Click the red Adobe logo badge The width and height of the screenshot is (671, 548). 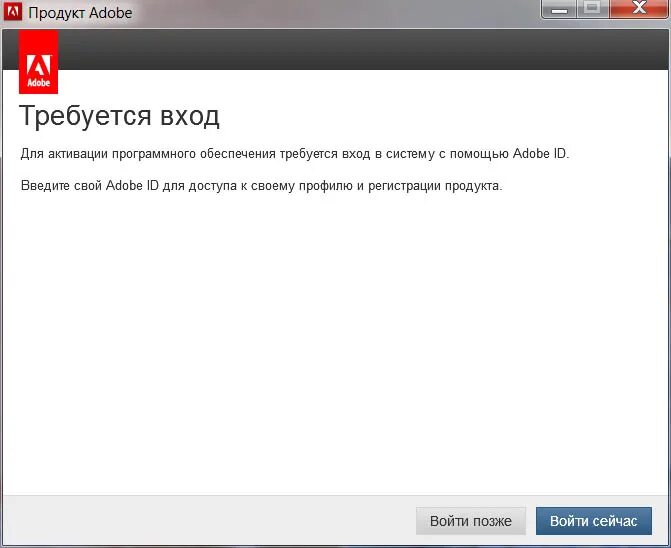coord(39,62)
